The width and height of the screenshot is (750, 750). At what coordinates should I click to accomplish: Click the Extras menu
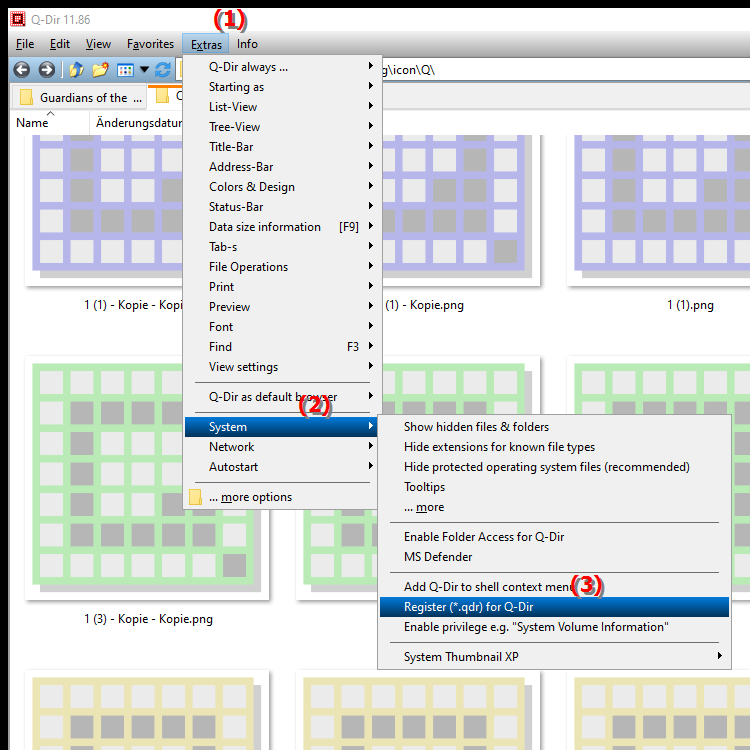(x=206, y=44)
